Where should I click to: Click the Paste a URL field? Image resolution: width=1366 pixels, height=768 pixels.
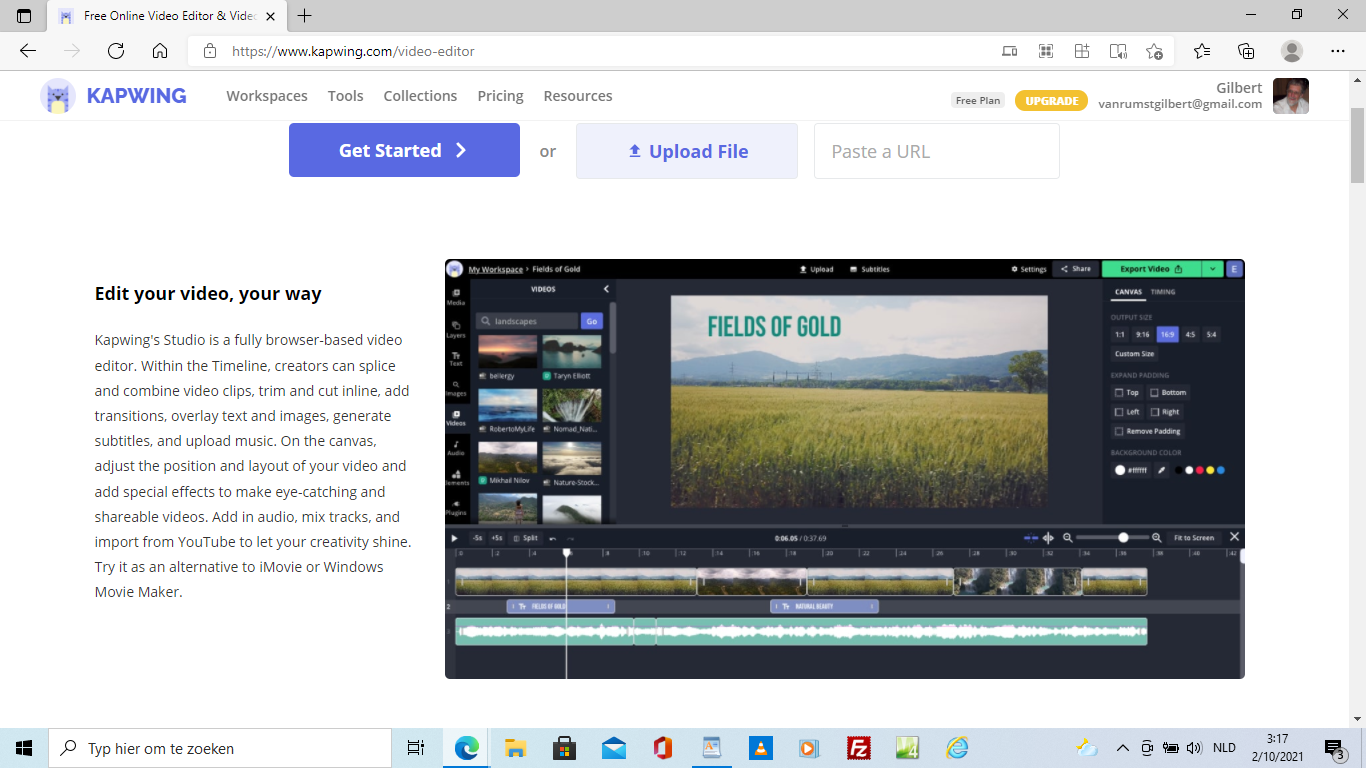[937, 151]
